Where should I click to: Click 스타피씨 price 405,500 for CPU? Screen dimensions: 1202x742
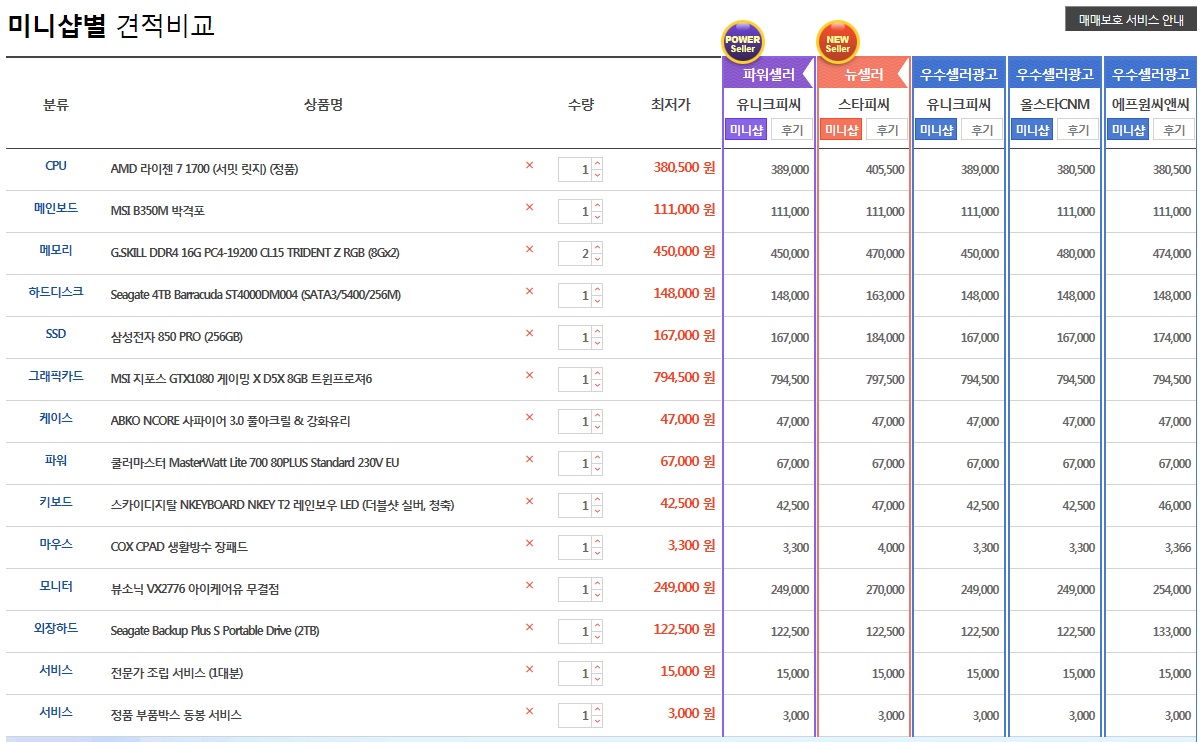(884, 170)
